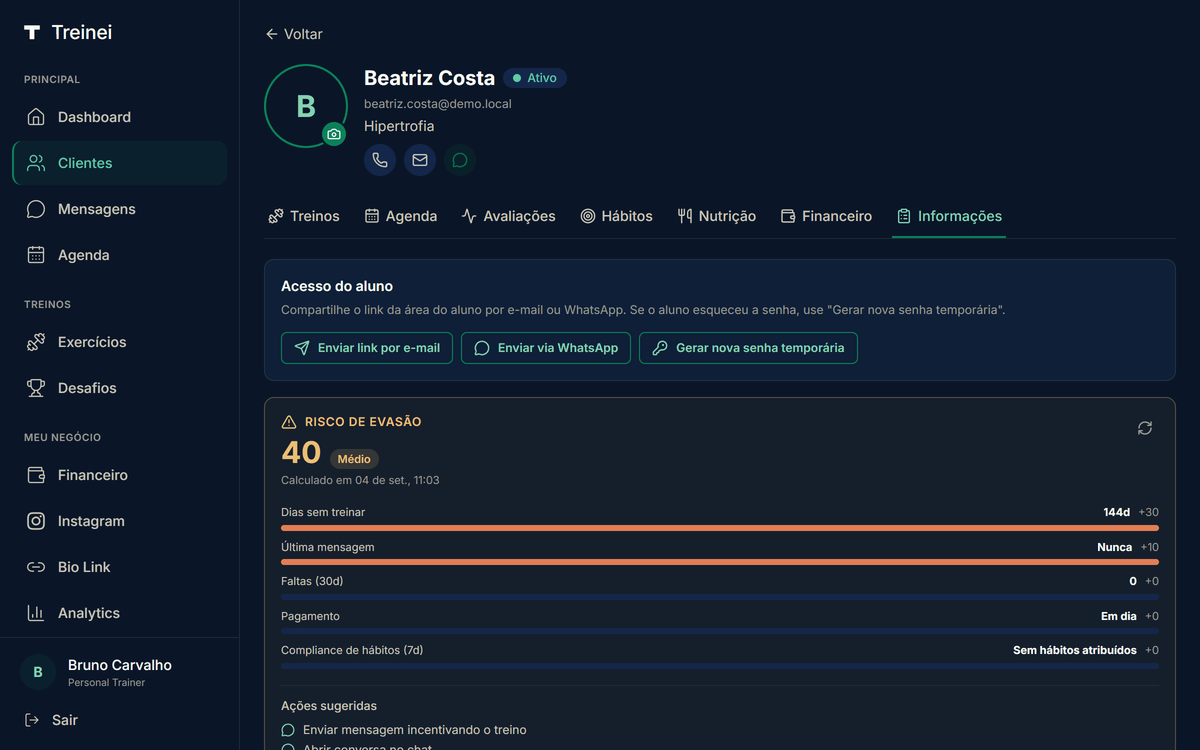This screenshot has height=750, width=1200.
Task: Click Enviar via WhatsApp button
Action: [546, 348]
